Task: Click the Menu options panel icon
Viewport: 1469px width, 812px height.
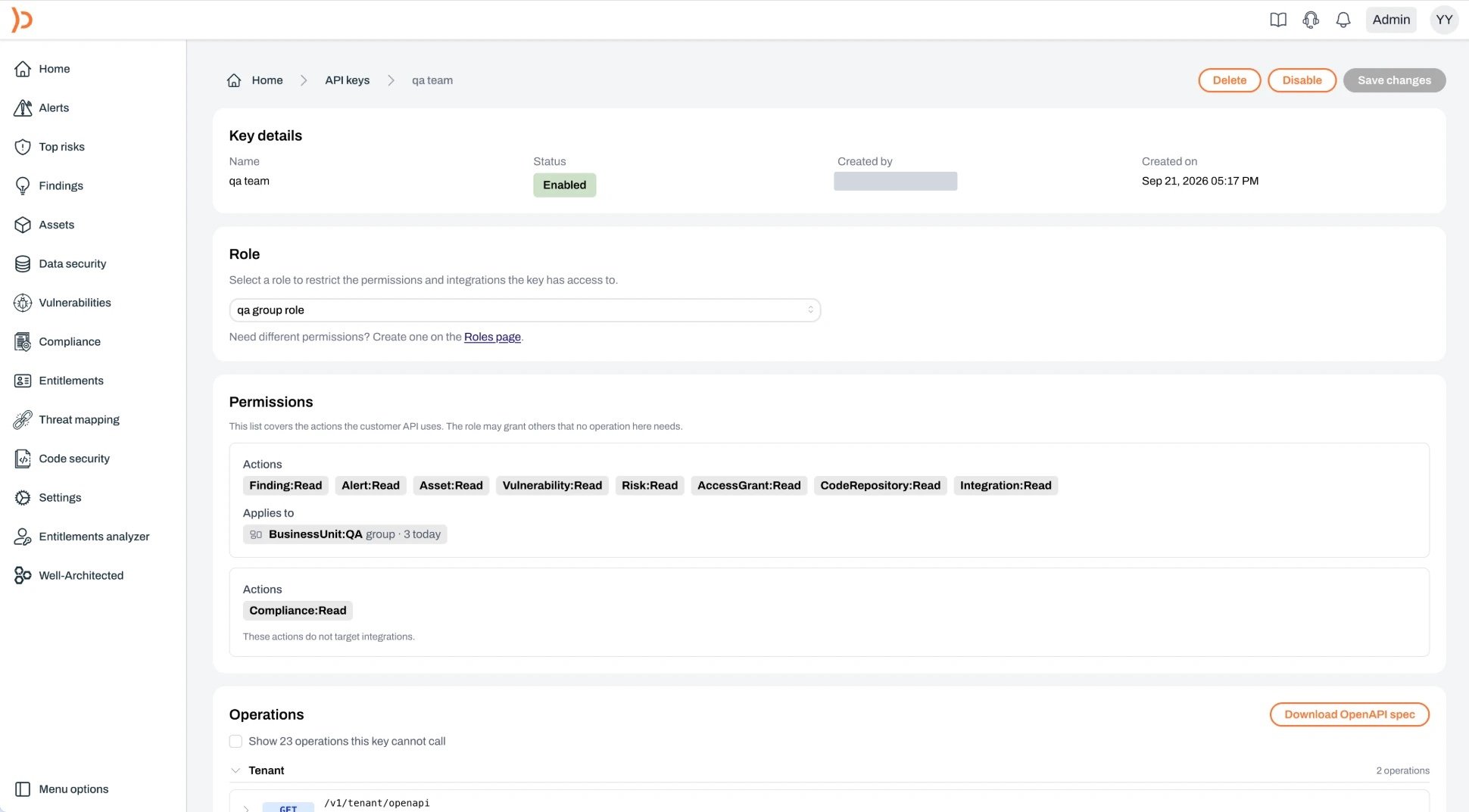Action: [x=23, y=789]
